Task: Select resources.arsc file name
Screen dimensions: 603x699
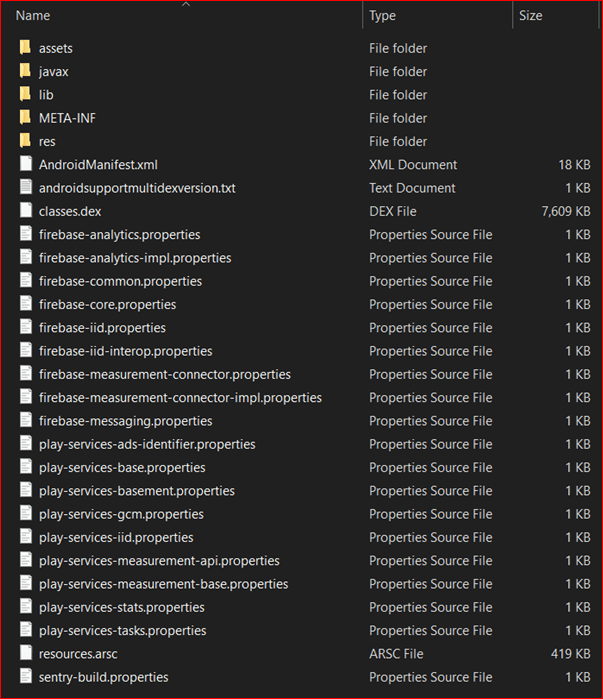Action: click(78, 654)
